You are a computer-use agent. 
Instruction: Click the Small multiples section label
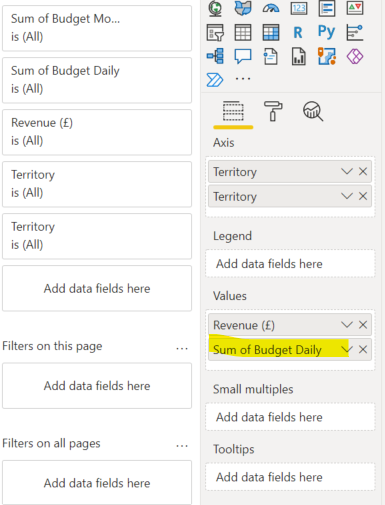coord(253,389)
